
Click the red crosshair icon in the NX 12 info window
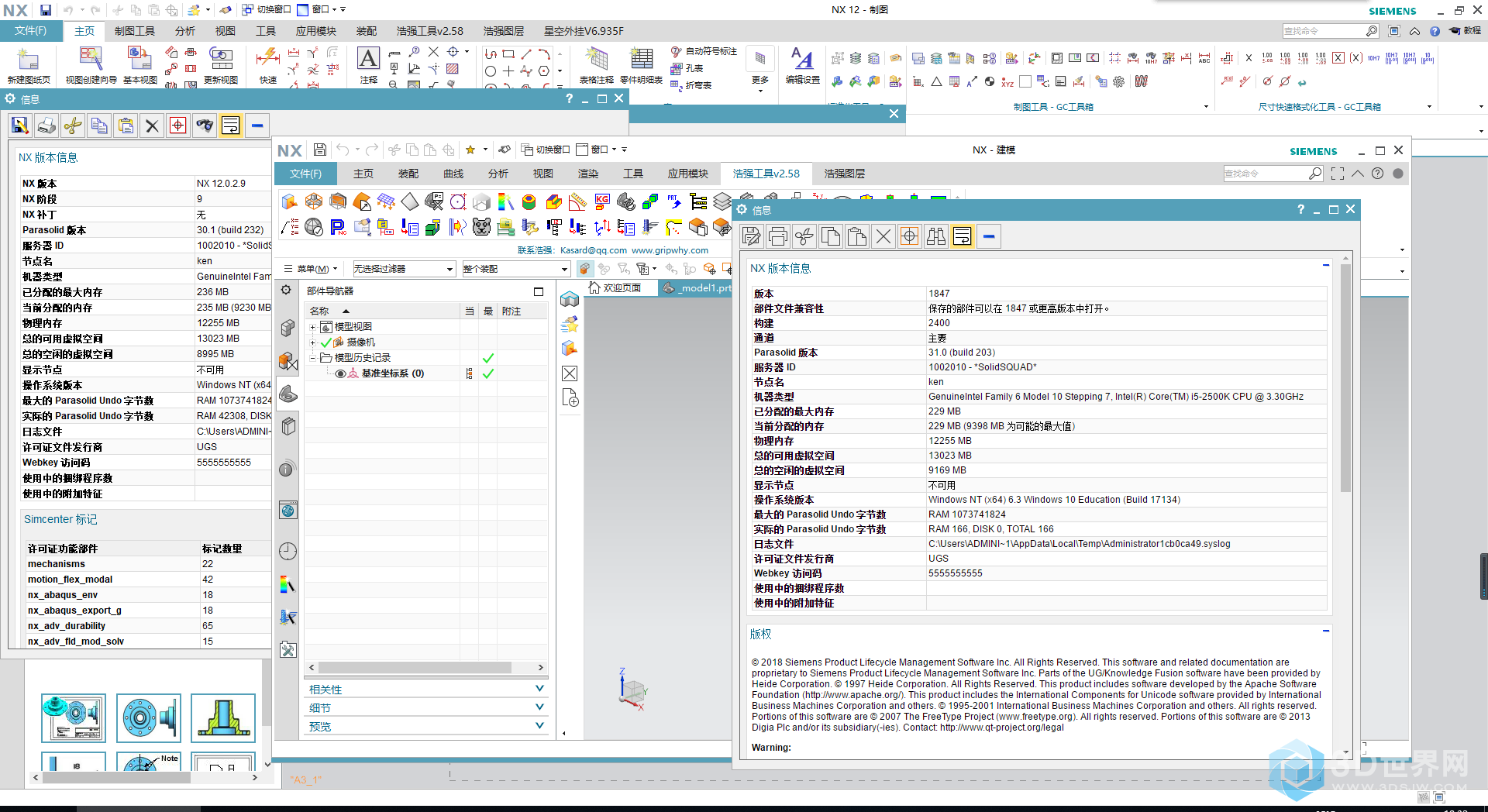[178, 126]
